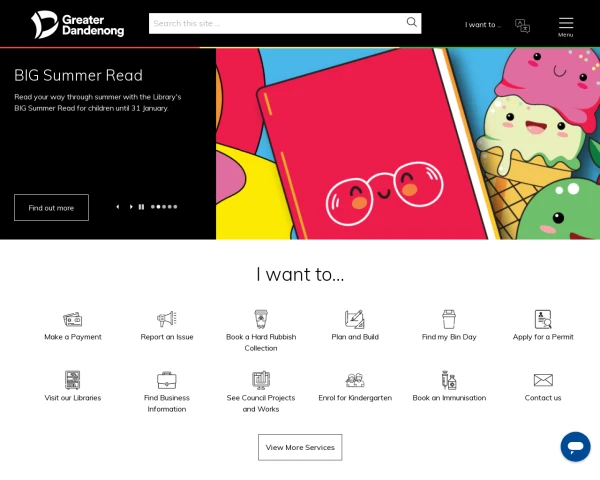This screenshot has width=600, height=480.
Task: Open the hamburger Menu
Action: pos(566,27)
